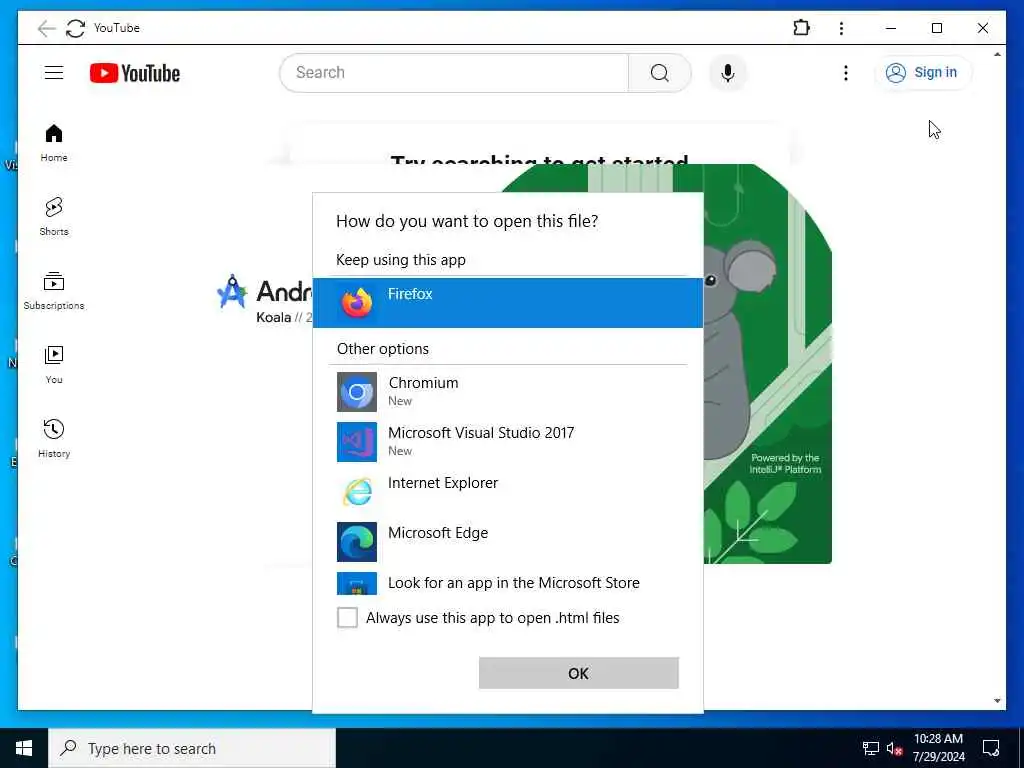Go to Home in YouTube sidebar
1024x768 pixels.
(54, 143)
